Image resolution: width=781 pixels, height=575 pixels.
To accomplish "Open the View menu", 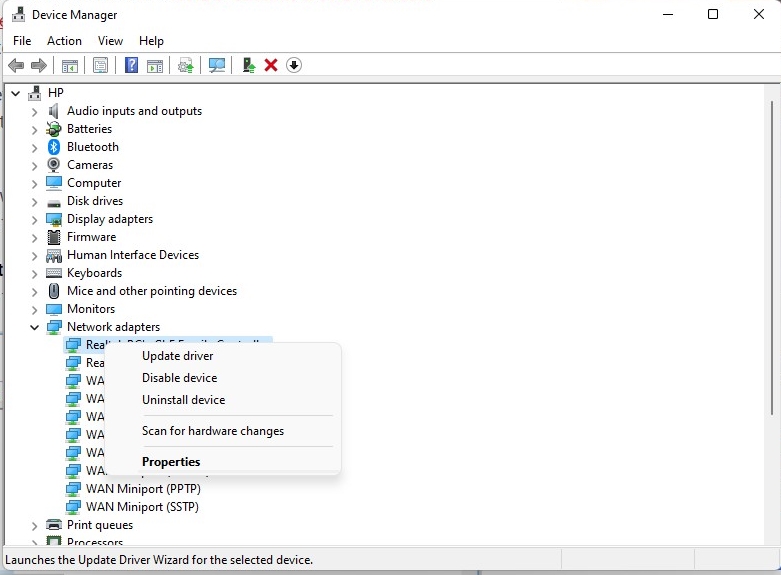I will click(x=110, y=41).
